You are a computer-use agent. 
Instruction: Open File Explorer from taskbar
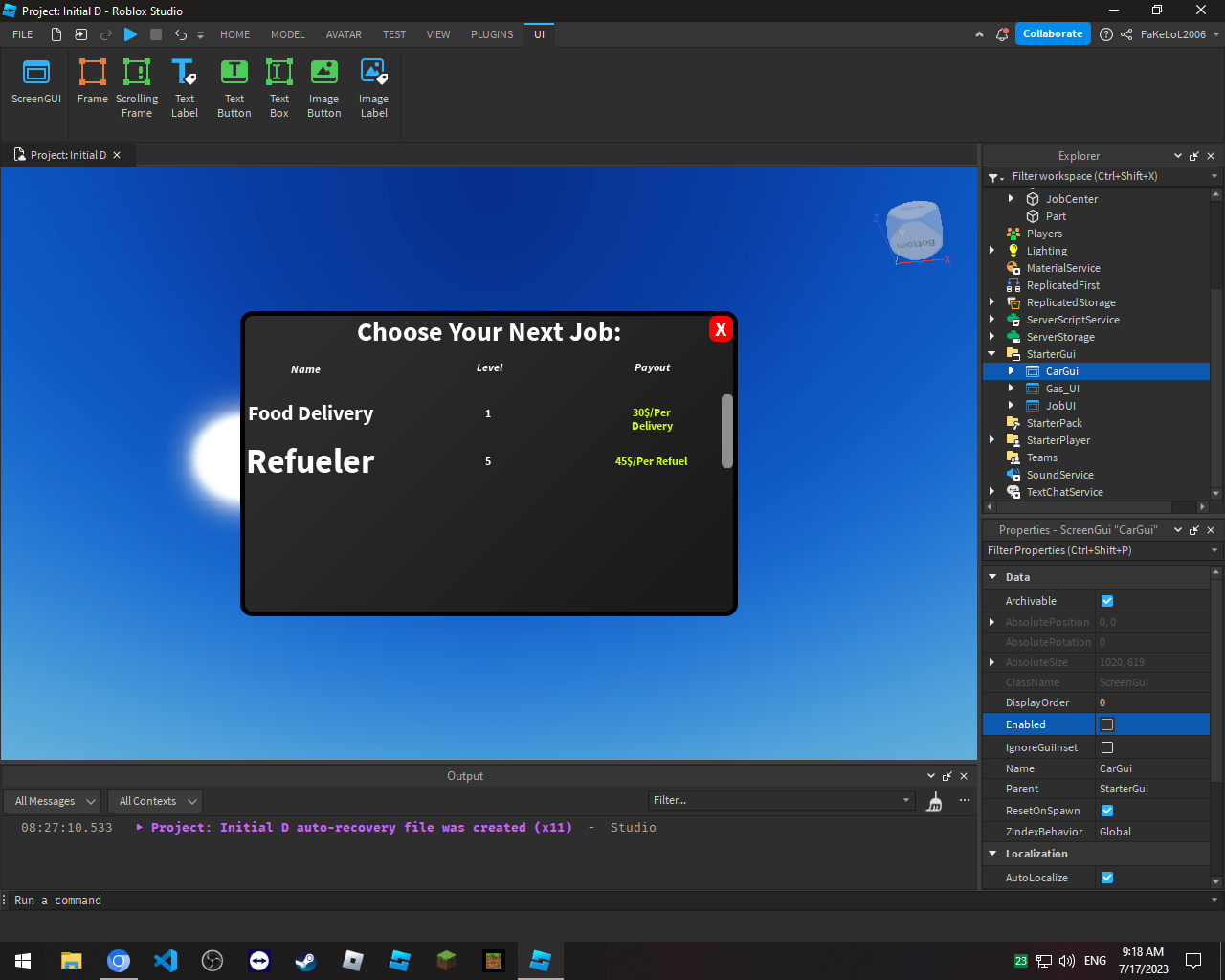click(72, 961)
